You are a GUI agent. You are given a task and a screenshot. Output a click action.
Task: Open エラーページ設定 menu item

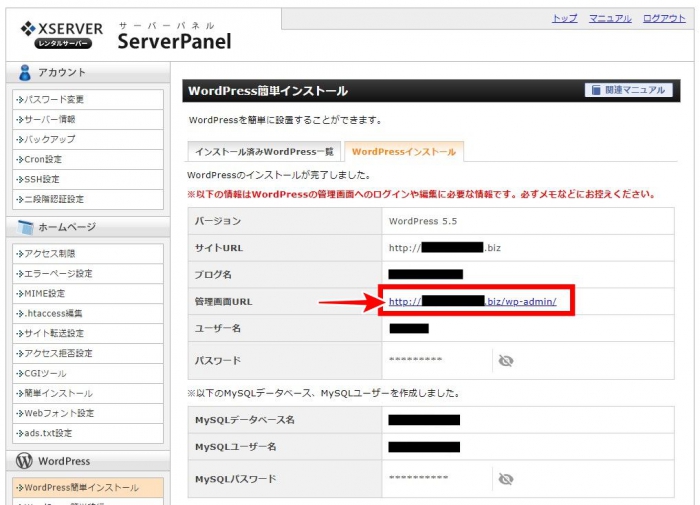point(88,273)
